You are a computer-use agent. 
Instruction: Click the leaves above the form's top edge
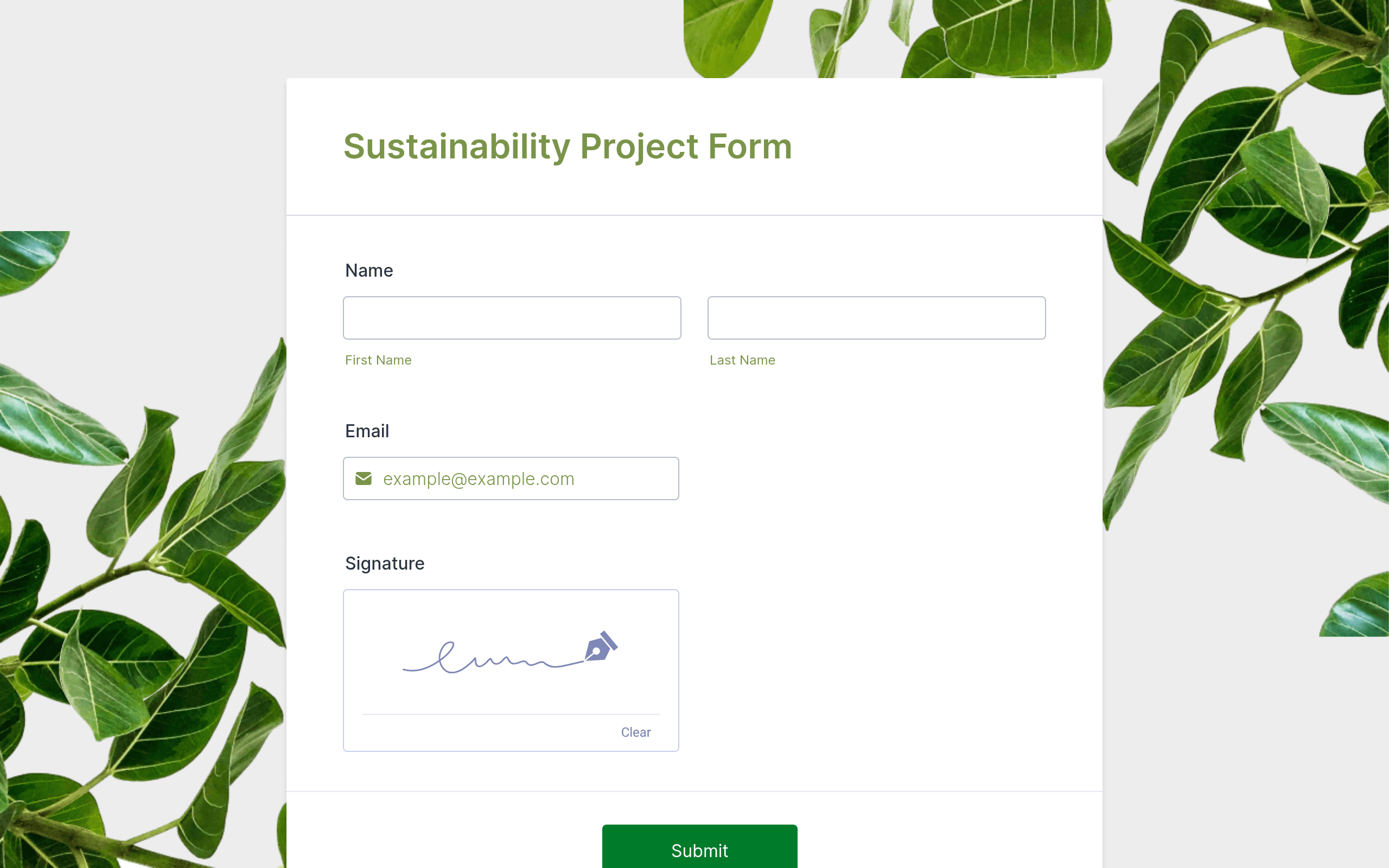click(x=895, y=38)
